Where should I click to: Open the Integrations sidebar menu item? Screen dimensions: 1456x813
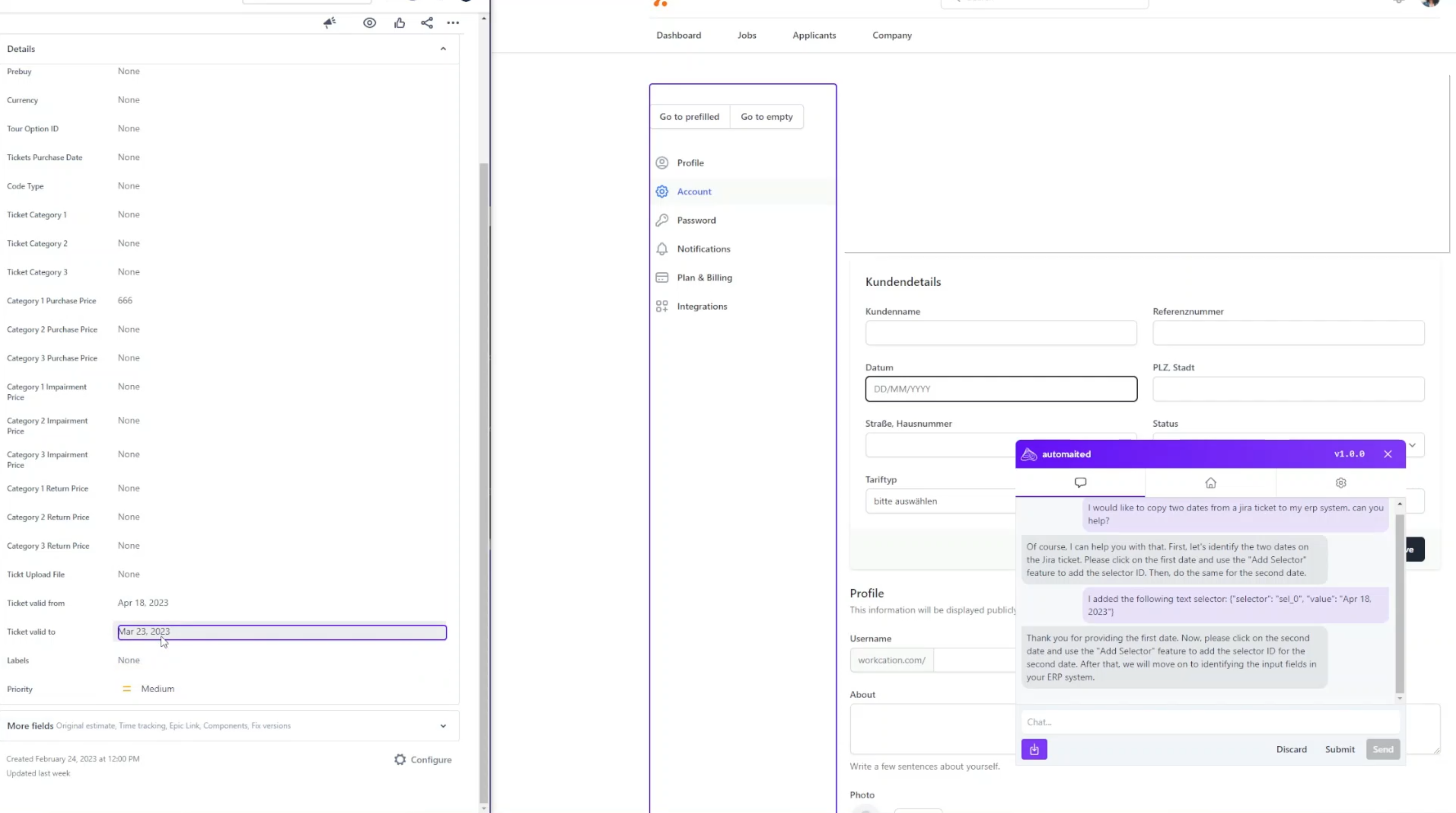pyautogui.click(x=743, y=306)
